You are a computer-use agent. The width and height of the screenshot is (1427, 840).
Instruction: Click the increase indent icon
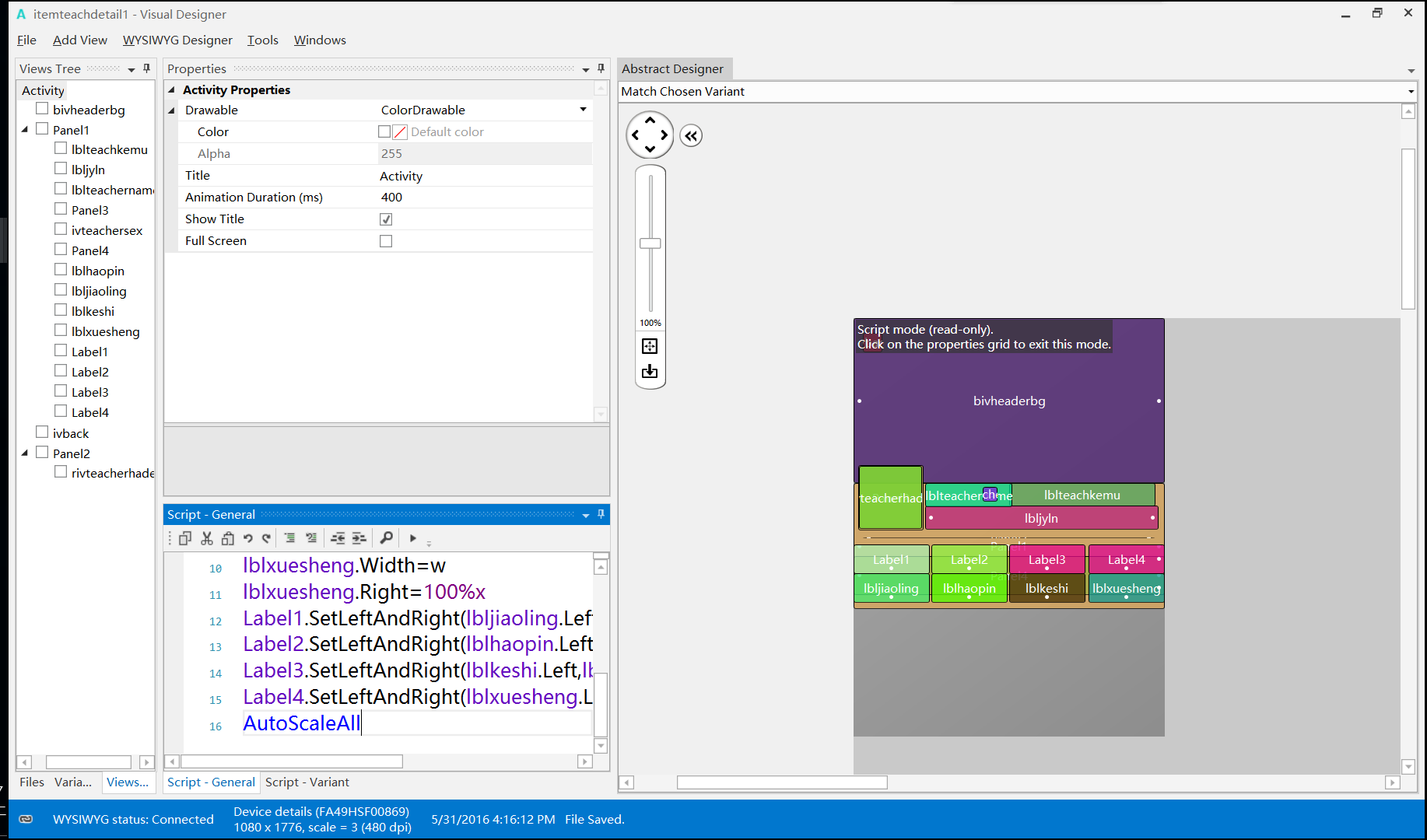359,537
